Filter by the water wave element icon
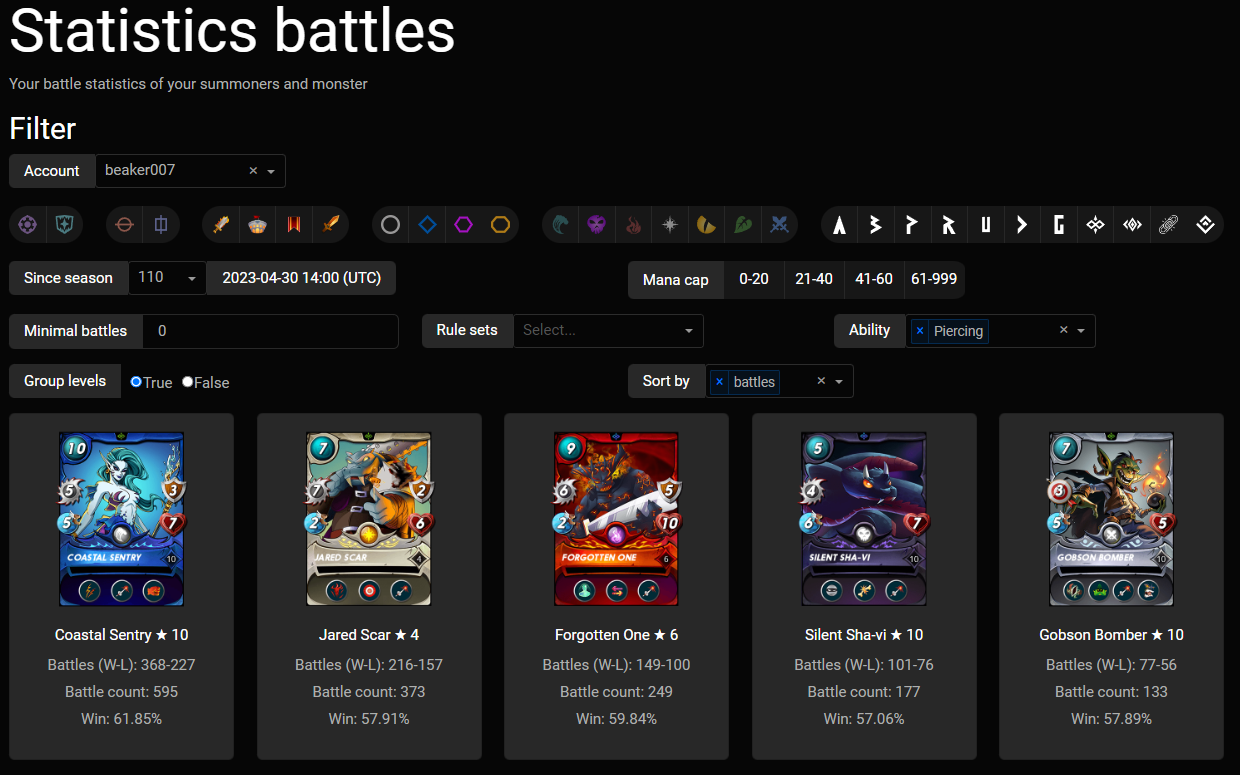Image resolution: width=1240 pixels, height=775 pixels. click(561, 225)
